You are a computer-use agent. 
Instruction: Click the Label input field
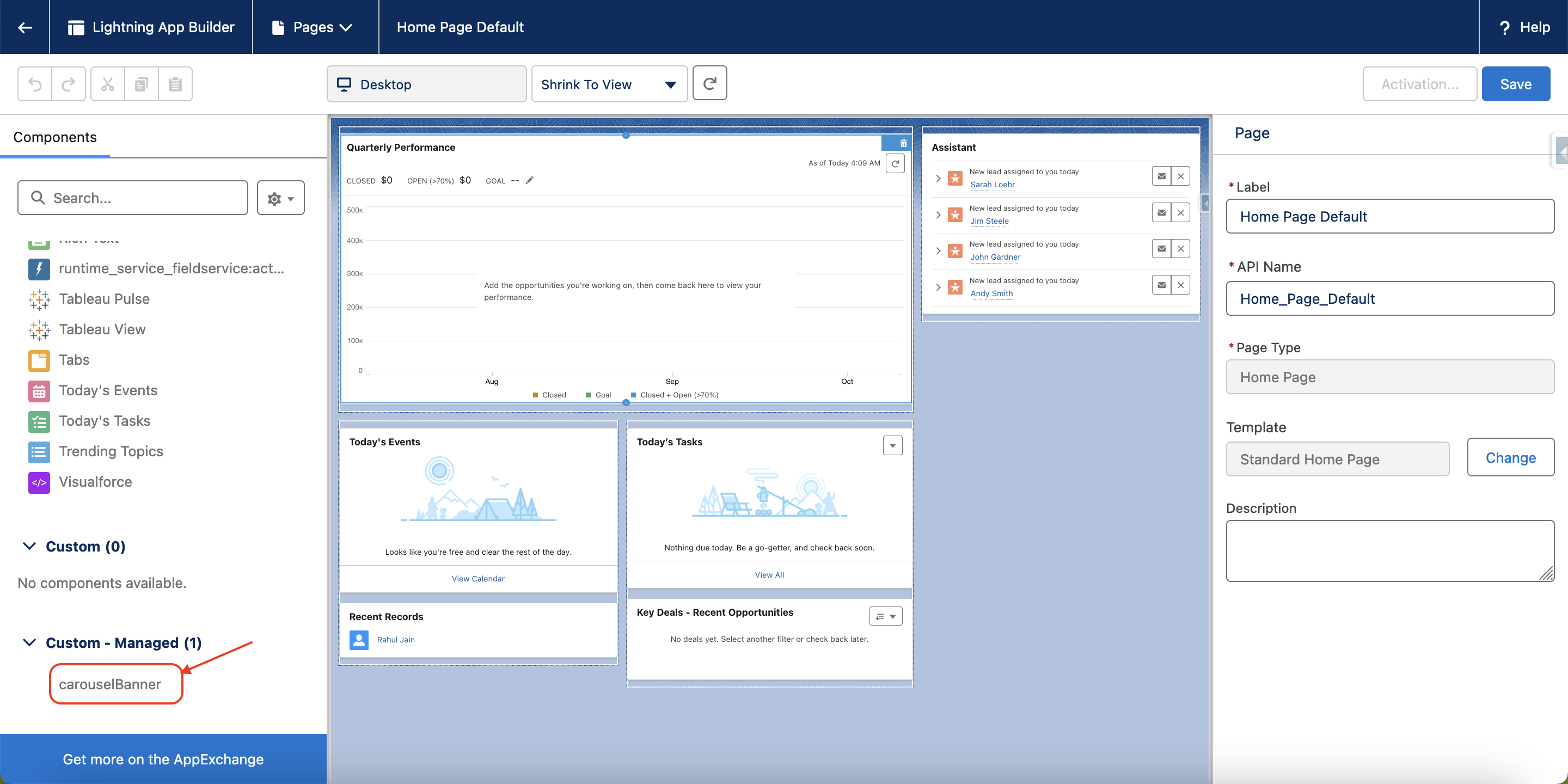click(x=1389, y=216)
